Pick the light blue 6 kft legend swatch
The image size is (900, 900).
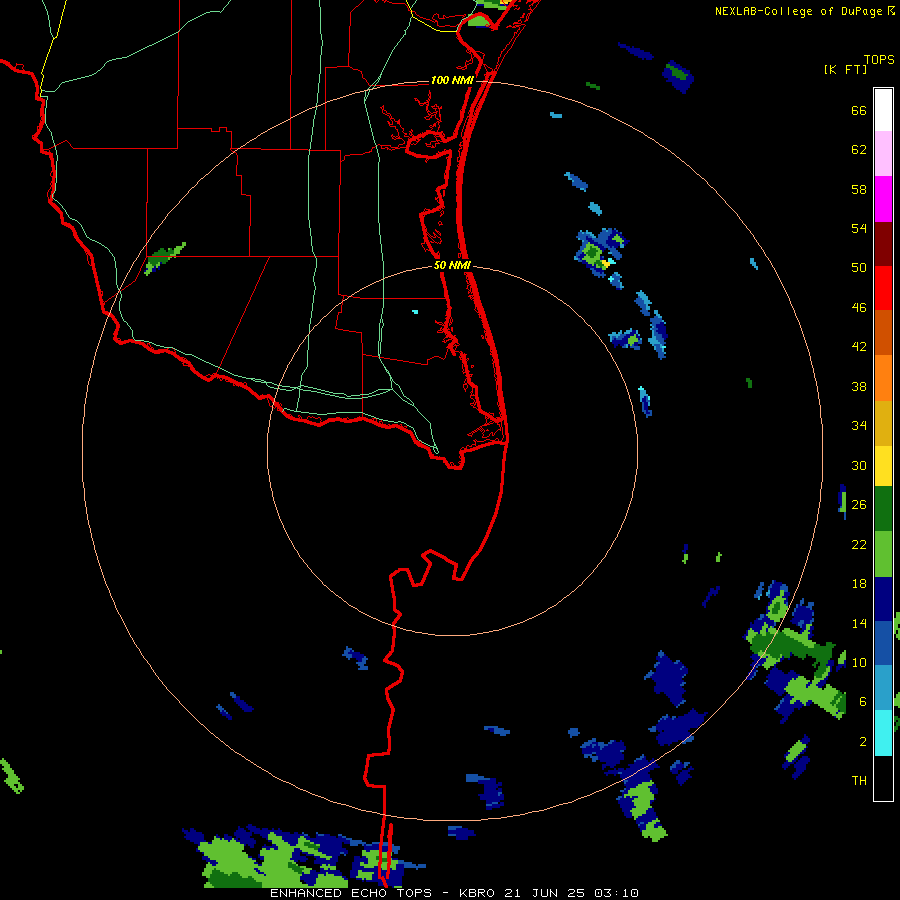[x=883, y=687]
